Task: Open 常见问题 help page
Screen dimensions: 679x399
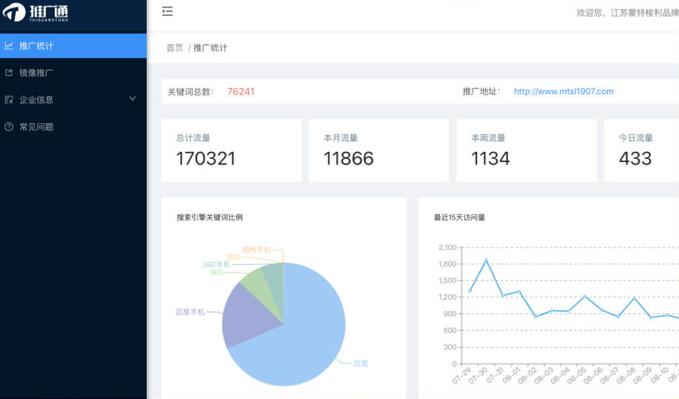Action: (73, 127)
